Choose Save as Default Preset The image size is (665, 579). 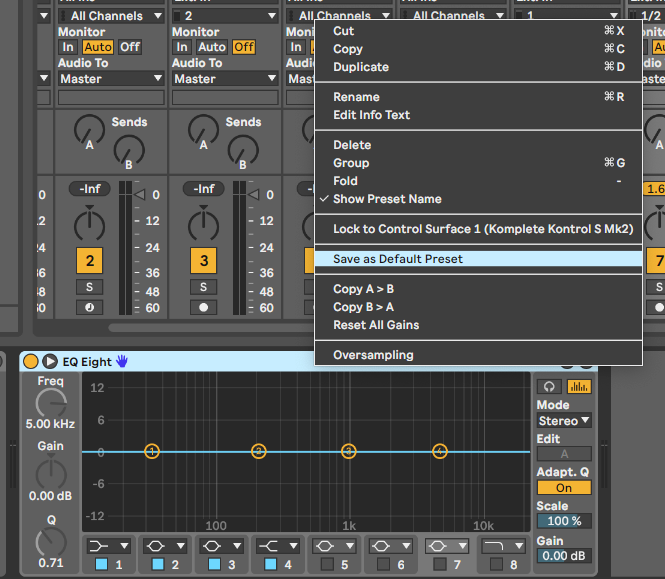tap(478, 259)
